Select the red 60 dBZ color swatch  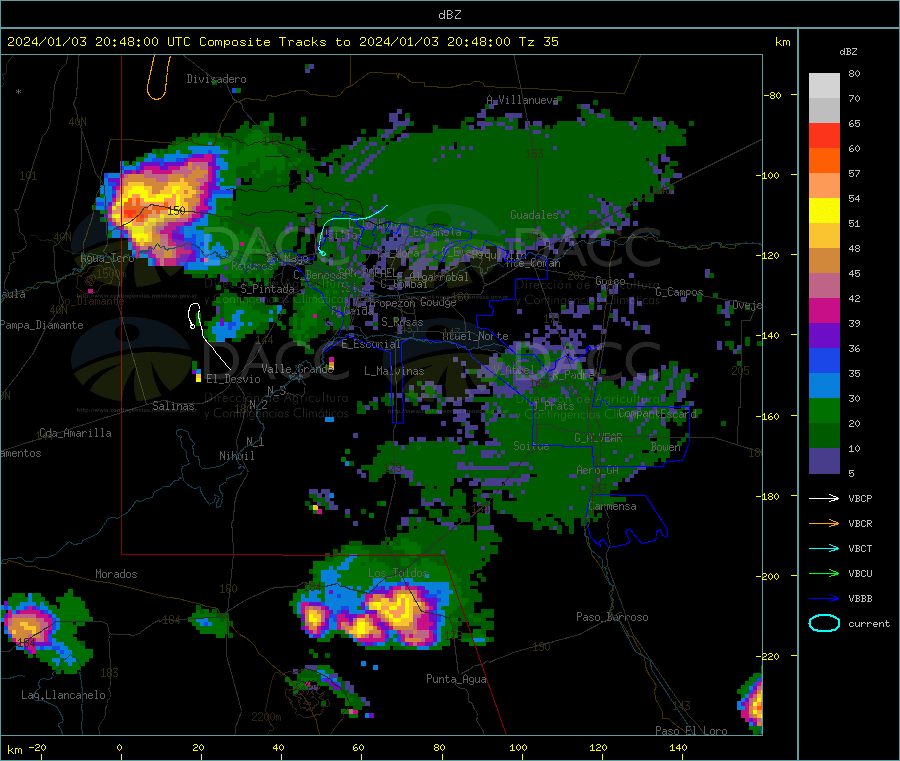pos(824,135)
